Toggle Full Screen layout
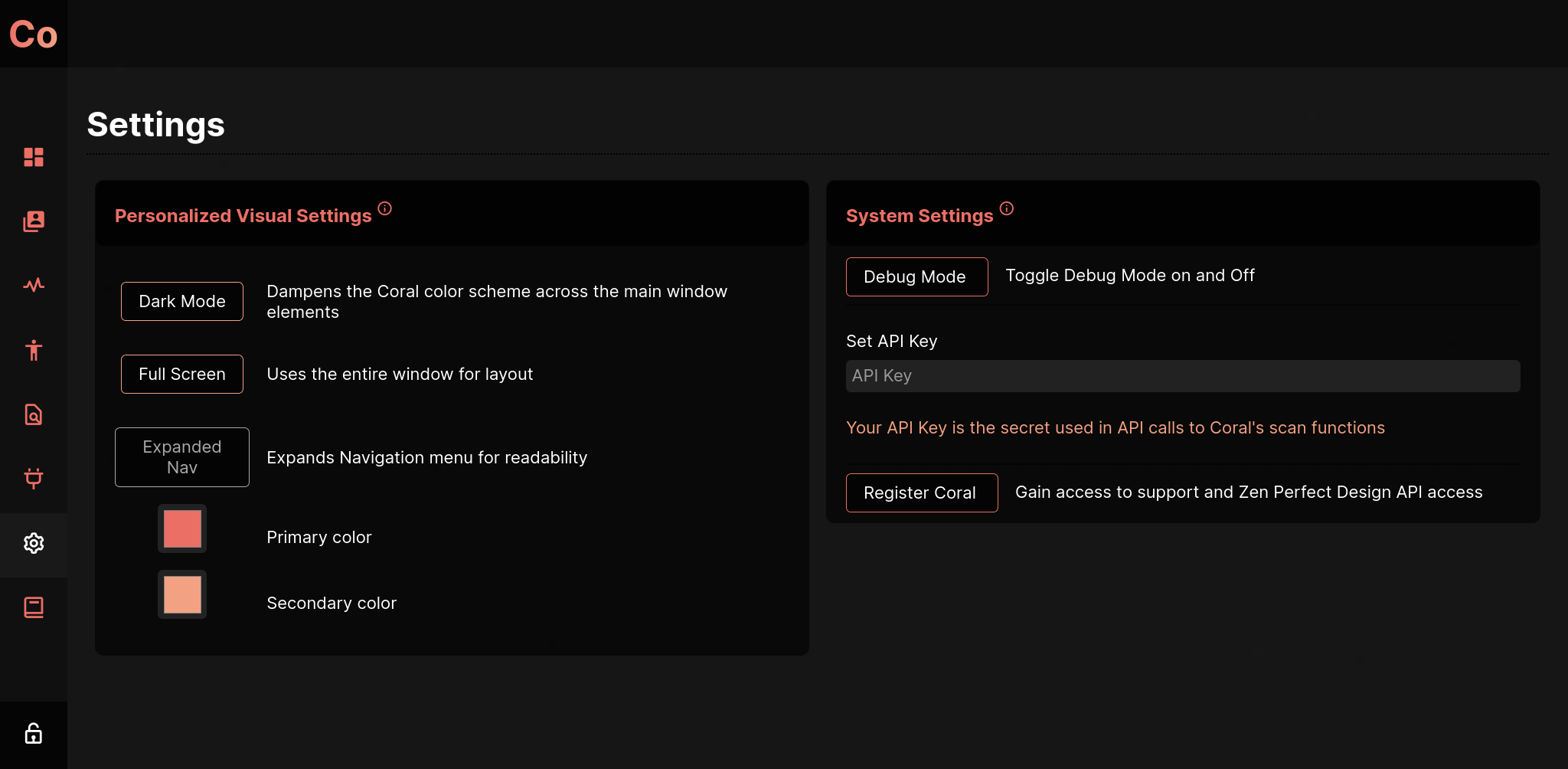The width and height of the screenshot is (1568, 769). 181,374
